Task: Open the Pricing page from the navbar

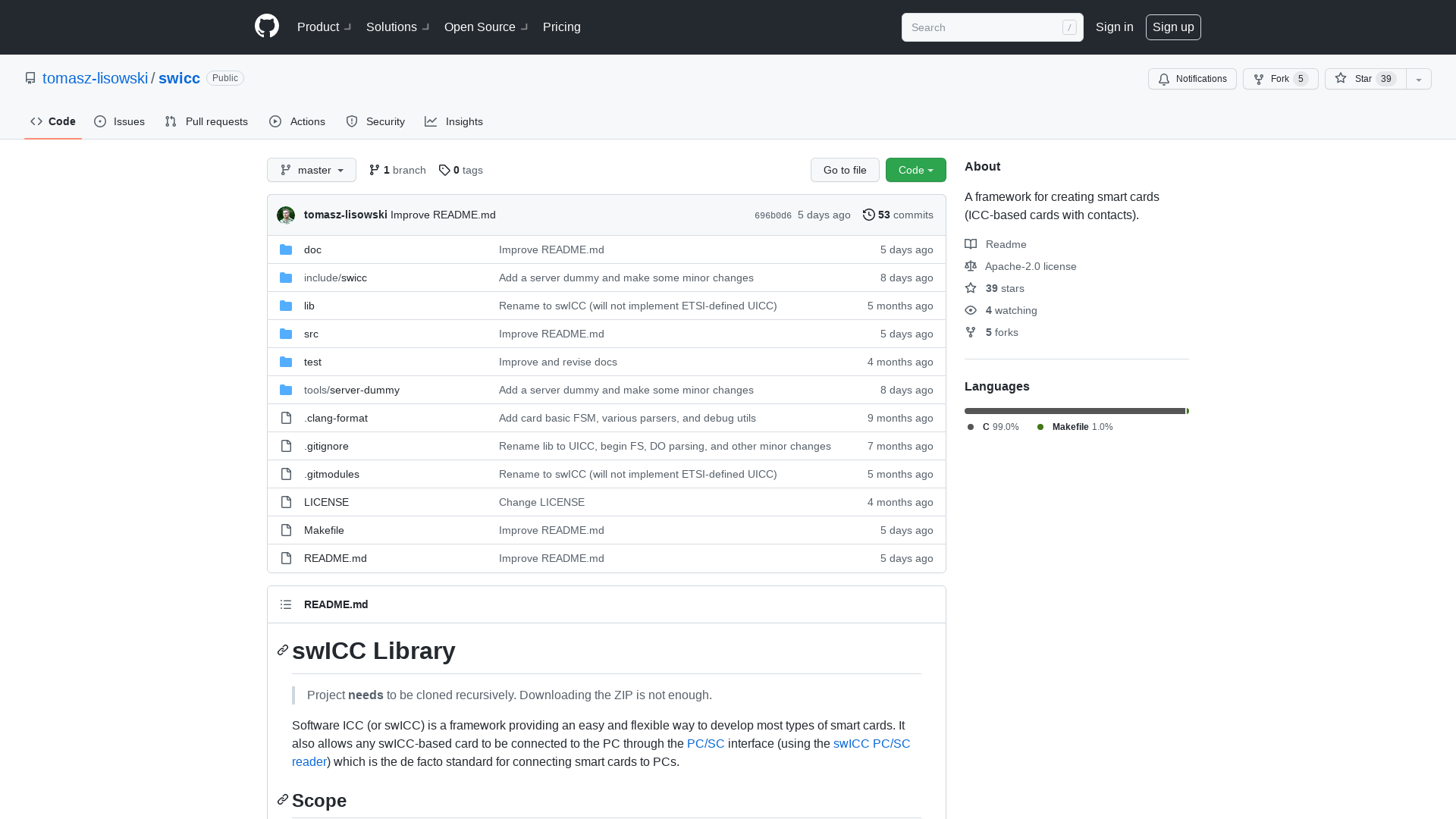Action: click(x=561, y=27)
